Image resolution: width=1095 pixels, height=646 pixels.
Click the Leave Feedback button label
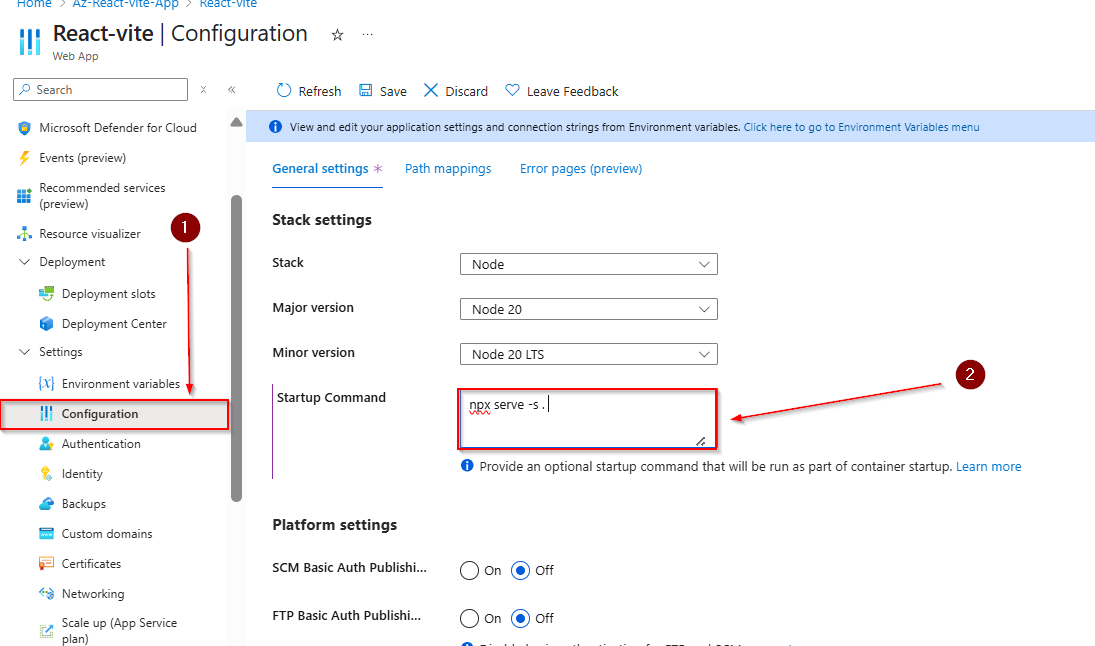[573, 91]
